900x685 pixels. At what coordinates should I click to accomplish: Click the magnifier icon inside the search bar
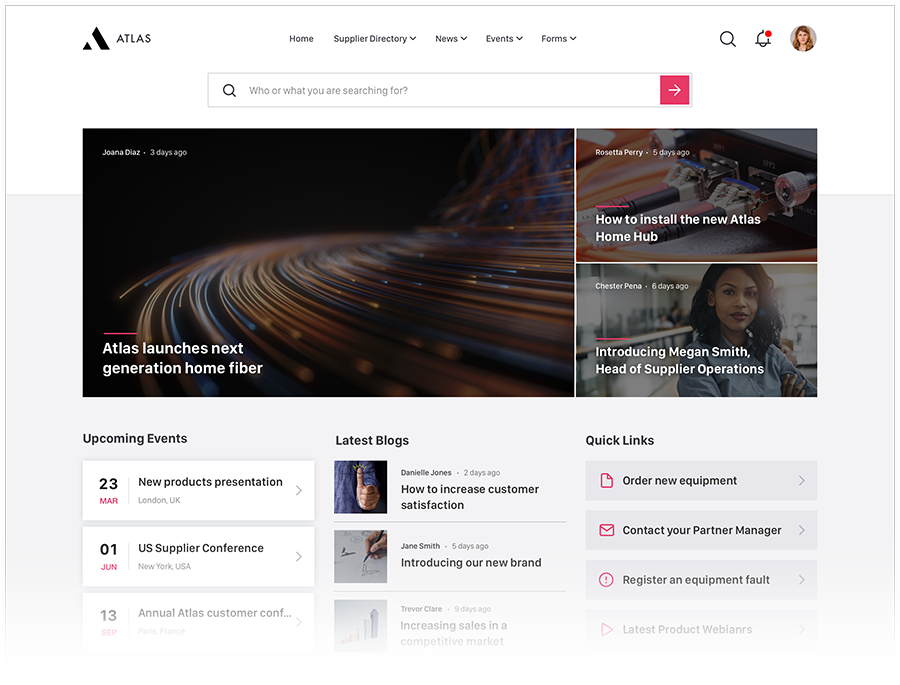[x=229, y=89]
